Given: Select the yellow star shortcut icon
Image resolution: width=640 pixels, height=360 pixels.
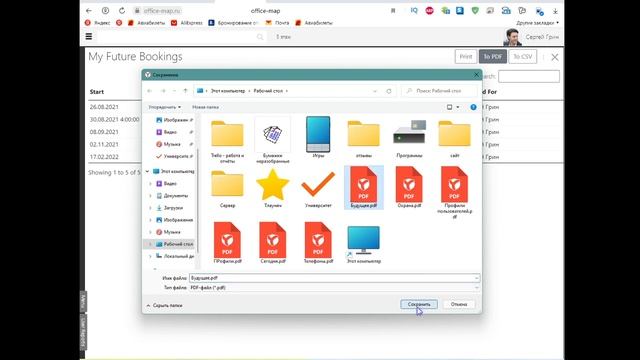Looking at the screenshot, I should tap(272, 189).
